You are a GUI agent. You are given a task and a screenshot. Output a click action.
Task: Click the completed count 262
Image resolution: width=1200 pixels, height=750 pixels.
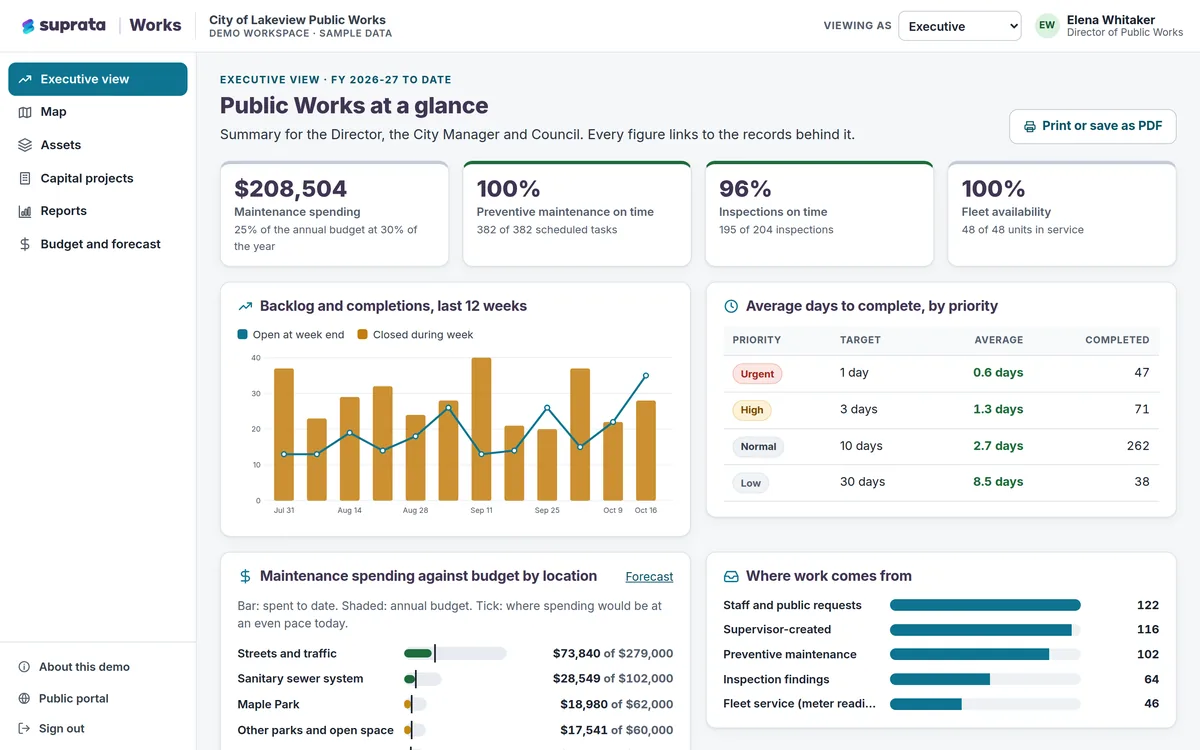point(1138,446)
